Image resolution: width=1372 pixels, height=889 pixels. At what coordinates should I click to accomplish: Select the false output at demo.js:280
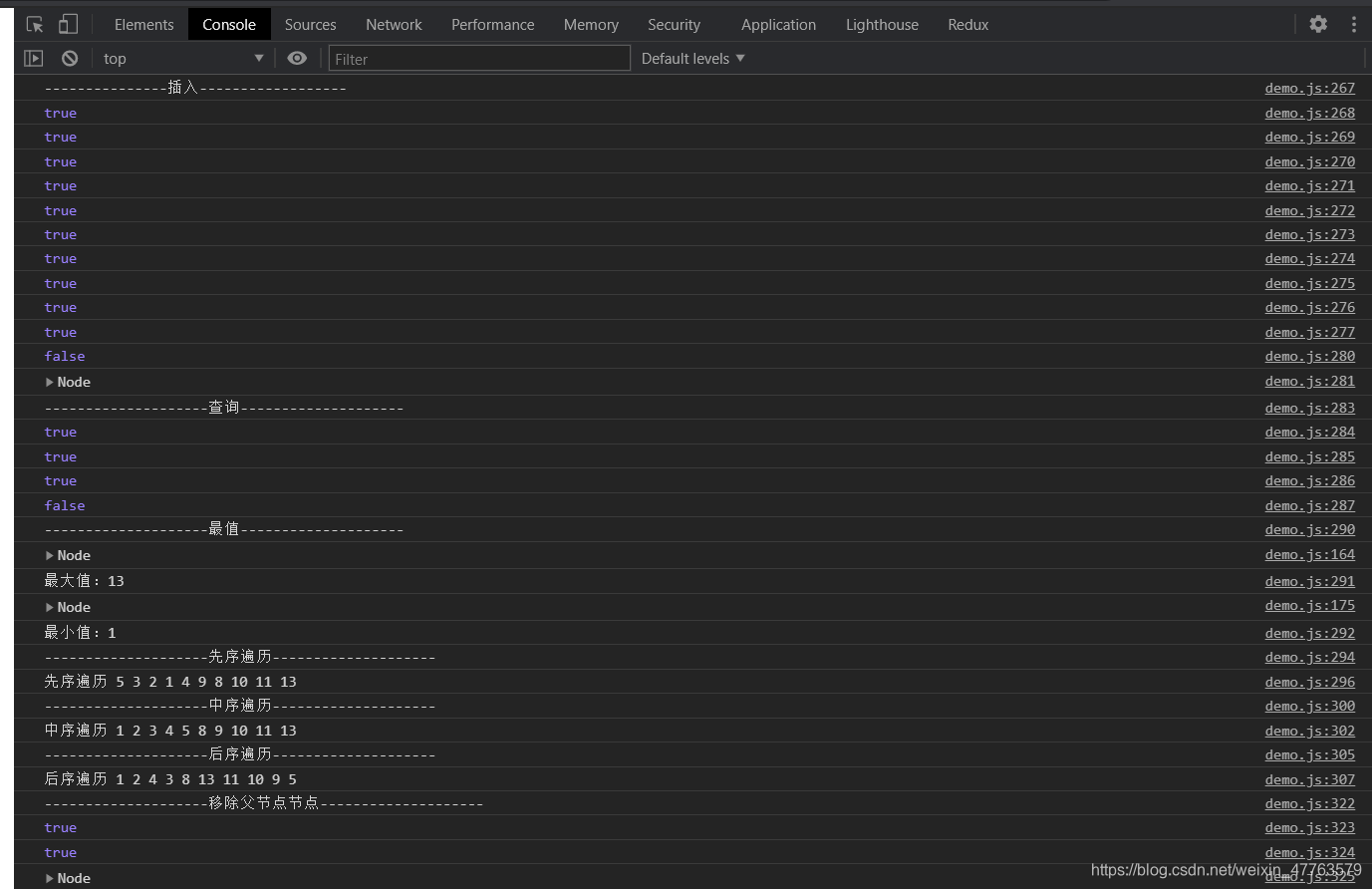point(65,356)
